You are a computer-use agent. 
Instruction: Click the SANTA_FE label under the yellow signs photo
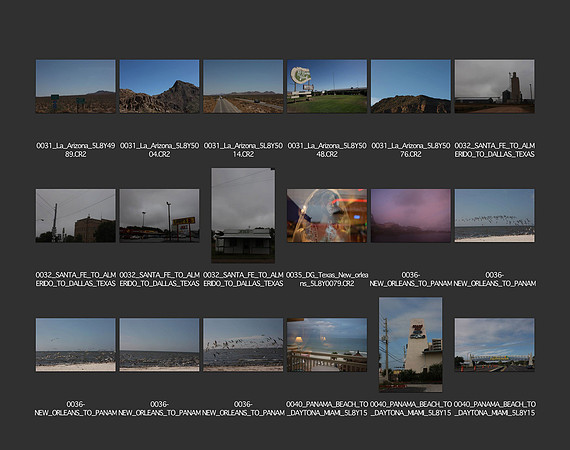[159, 279]
